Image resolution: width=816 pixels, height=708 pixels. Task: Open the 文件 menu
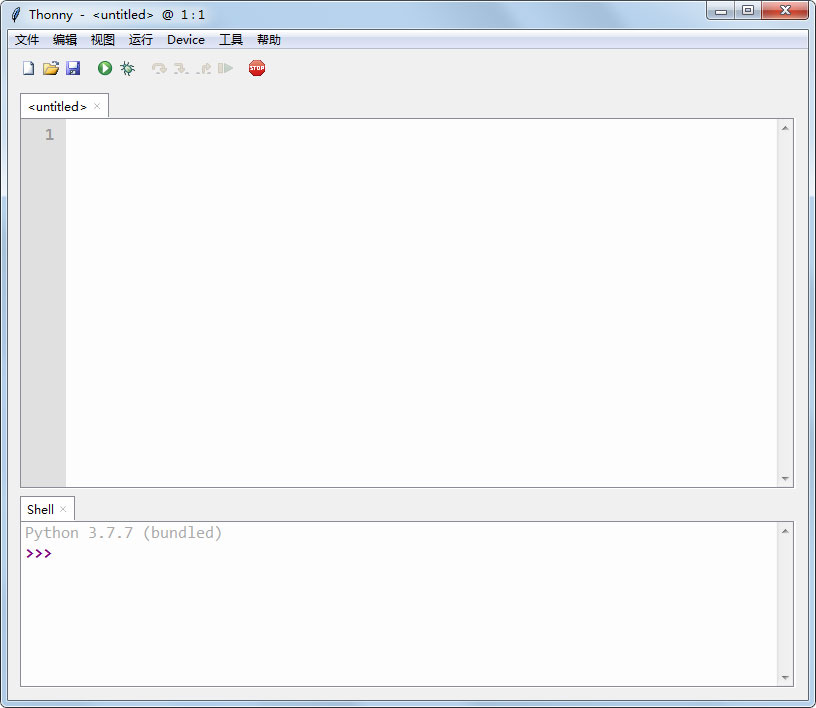26,39
